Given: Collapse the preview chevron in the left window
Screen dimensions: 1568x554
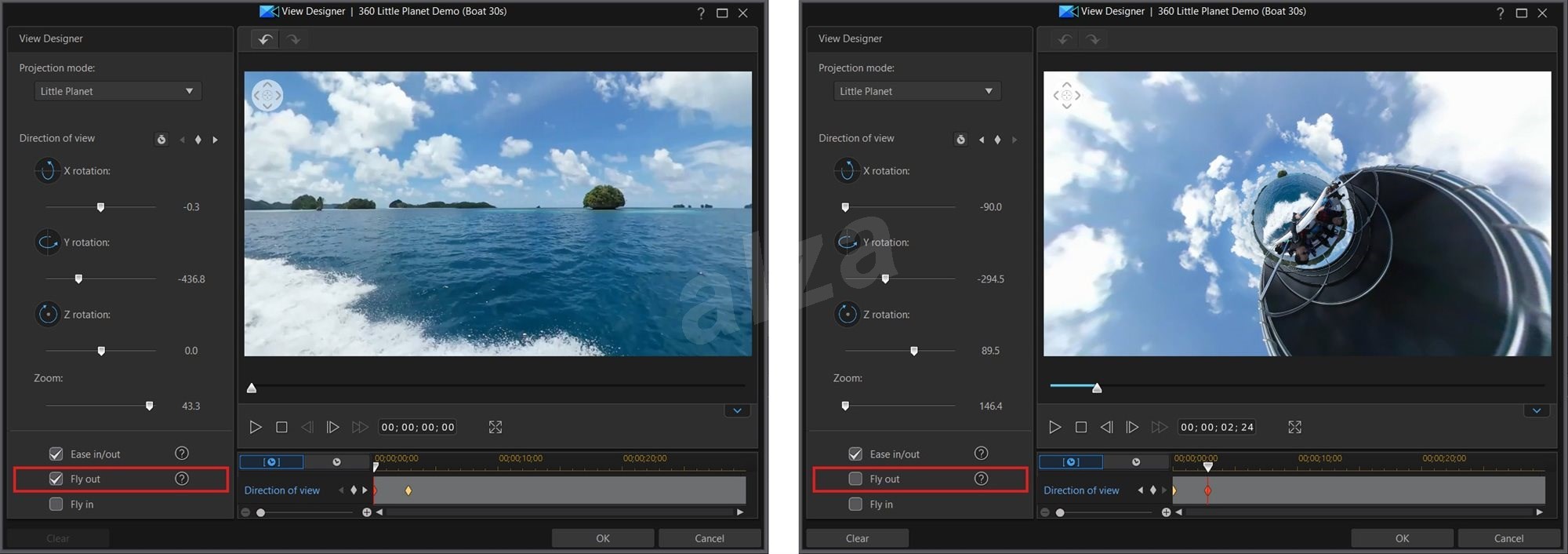Looking at the screenshot, I should (737, 410).
